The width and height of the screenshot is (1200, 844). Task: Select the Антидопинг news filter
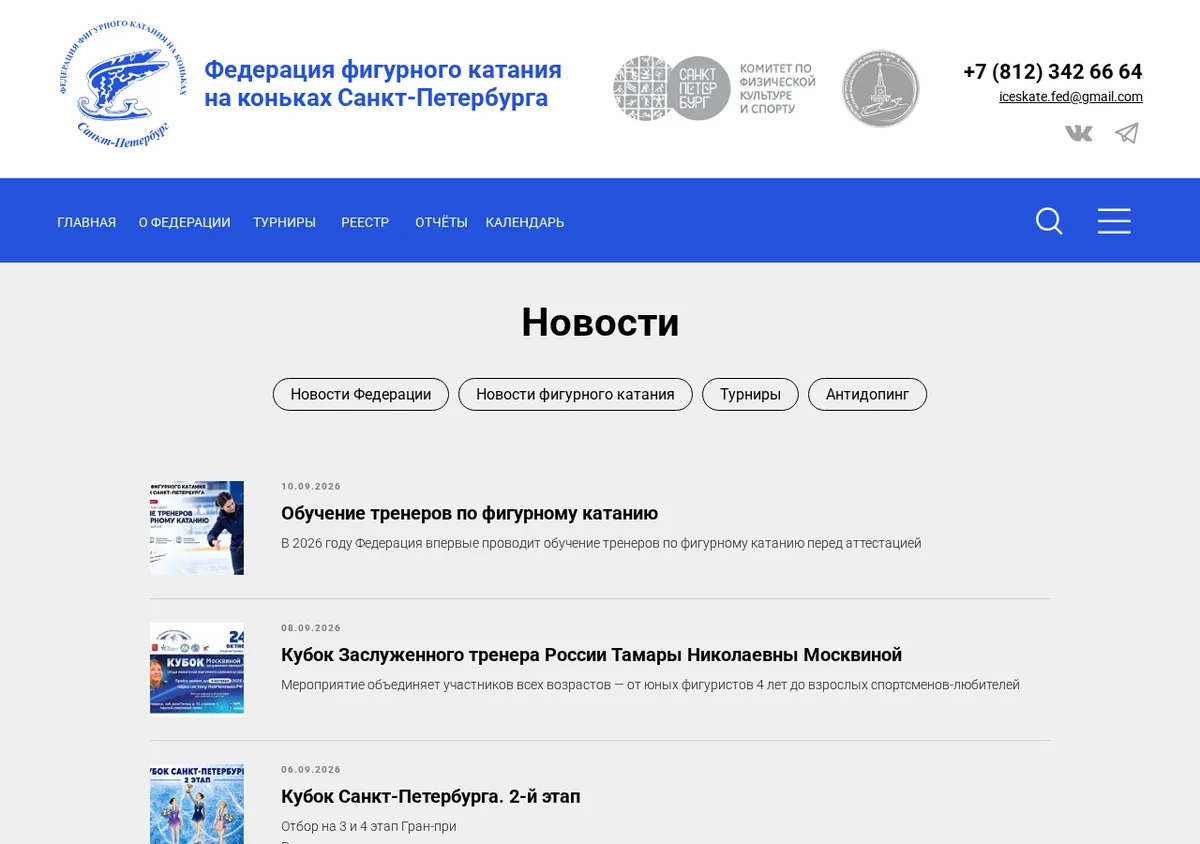[867, 394]
